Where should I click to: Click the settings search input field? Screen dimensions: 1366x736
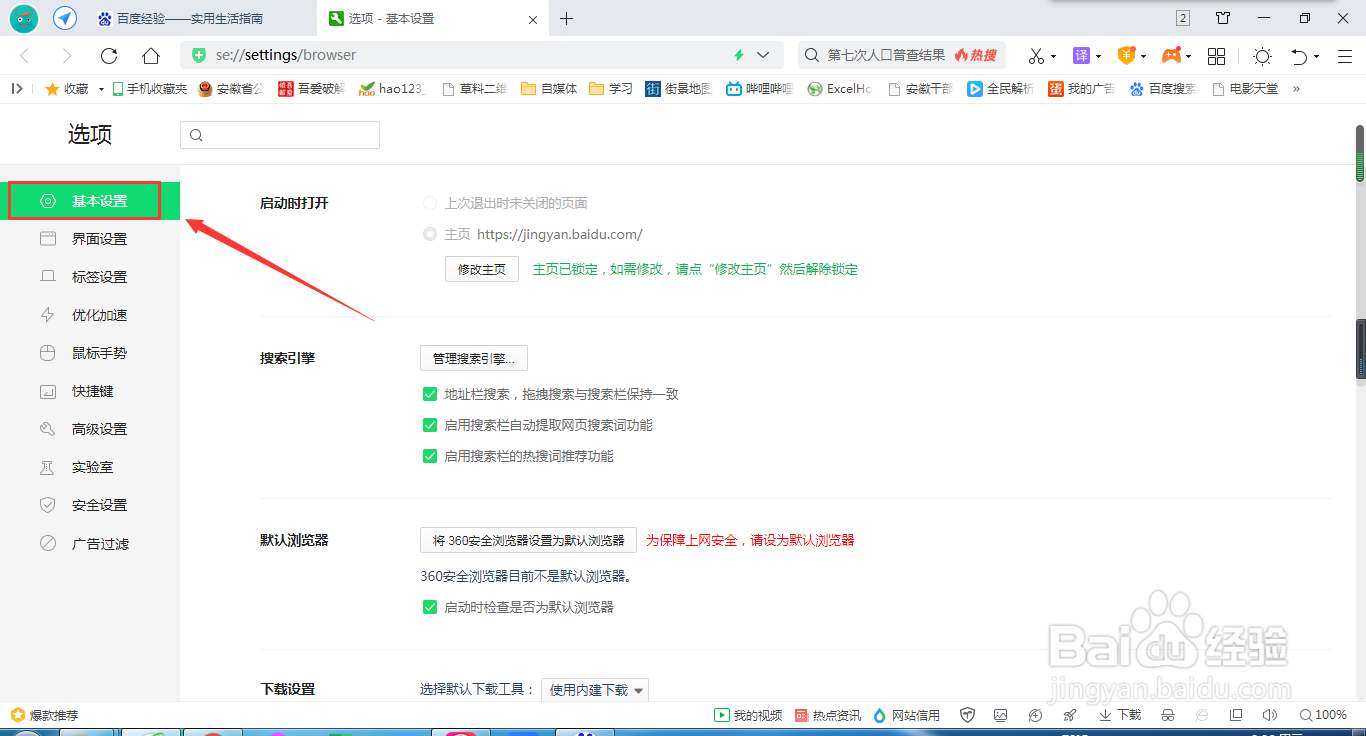[x=280, y=134]
